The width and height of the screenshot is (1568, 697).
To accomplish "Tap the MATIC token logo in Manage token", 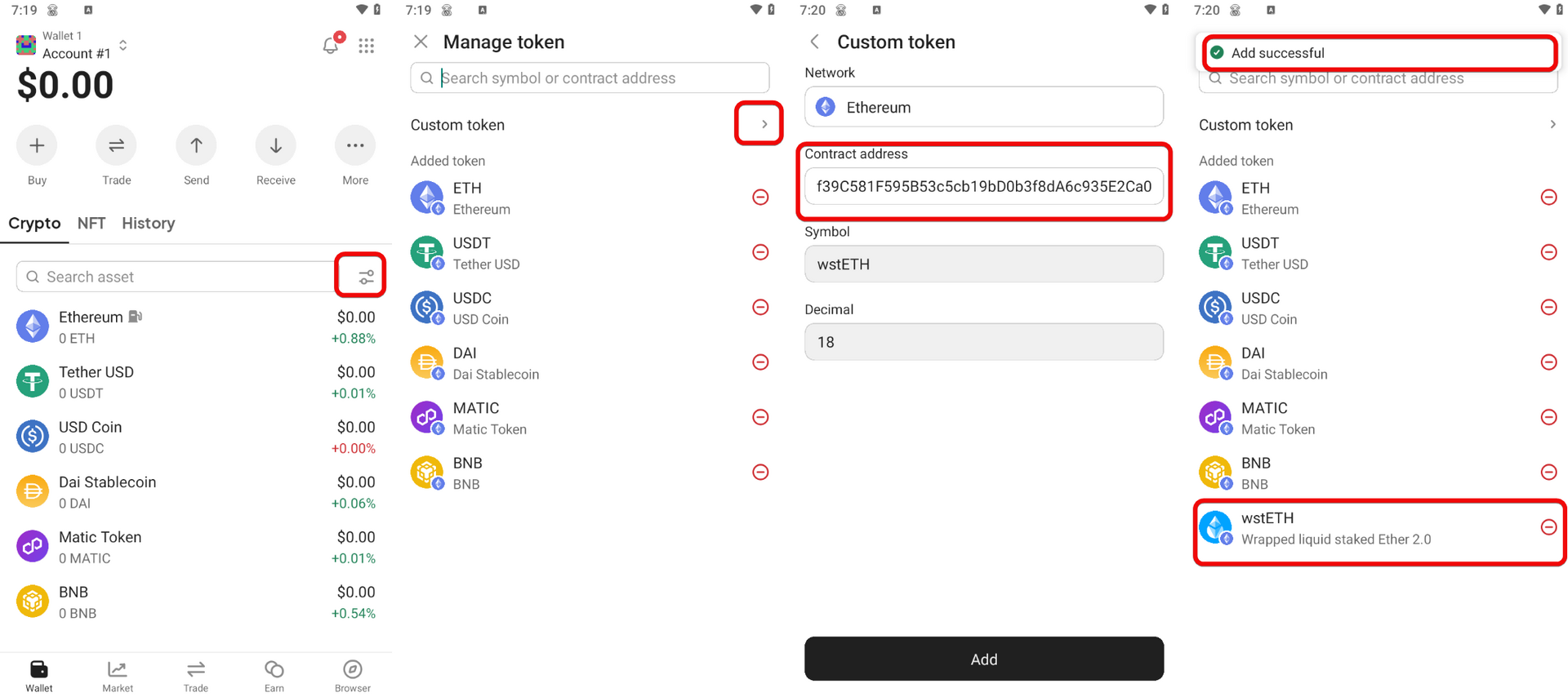I will [x=427, y=418].
